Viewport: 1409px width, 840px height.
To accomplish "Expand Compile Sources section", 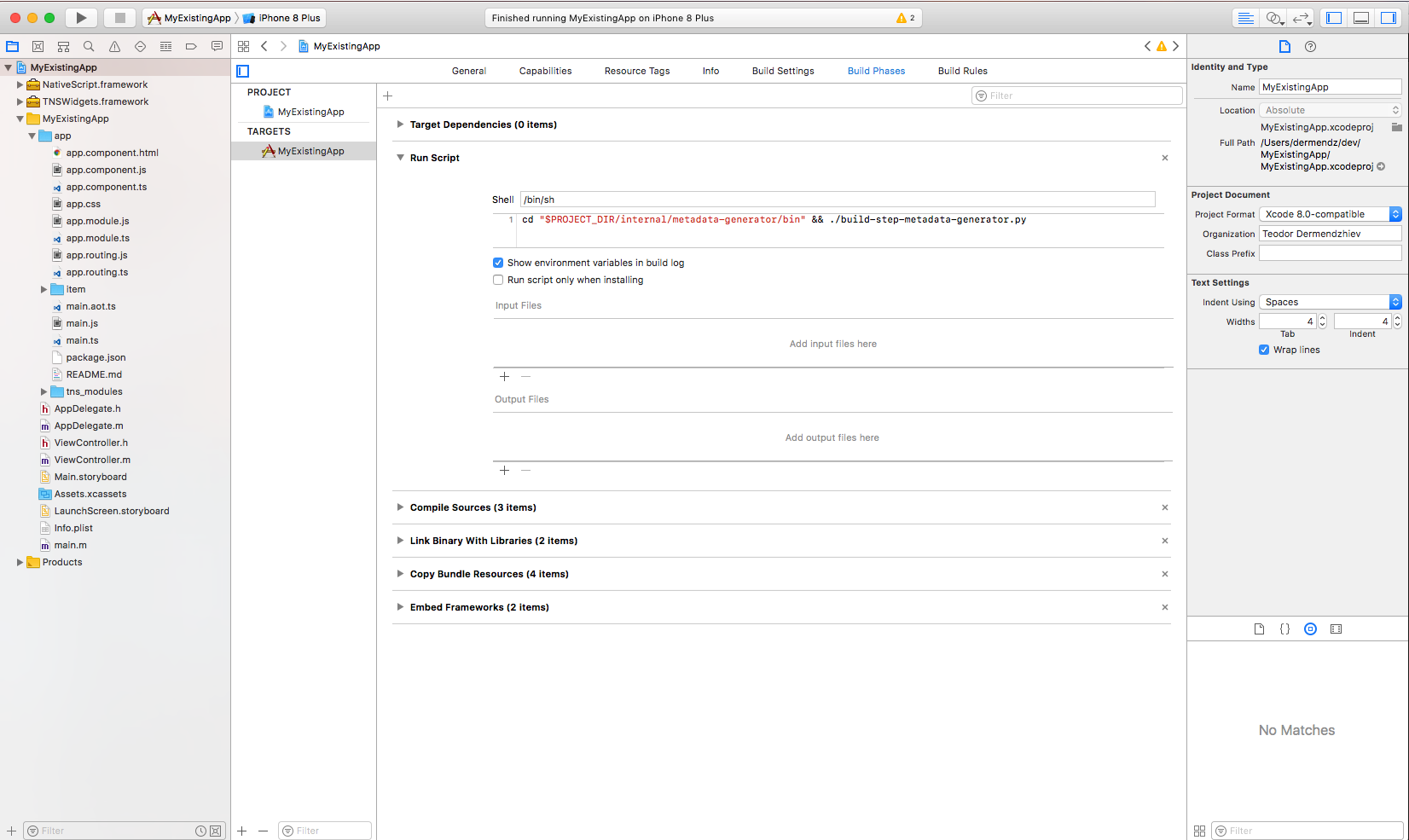I will tap(400, 507).
